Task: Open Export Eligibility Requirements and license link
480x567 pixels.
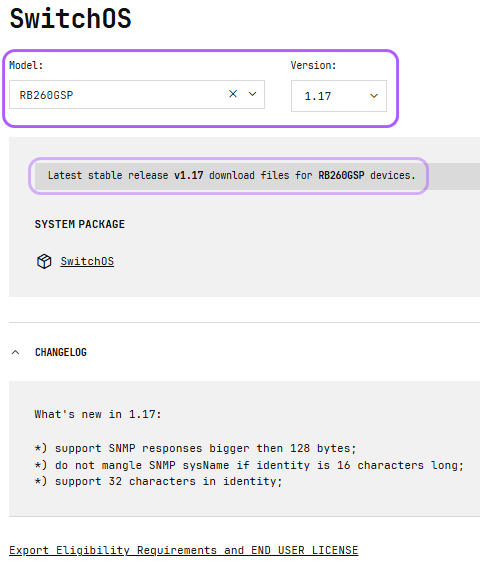Action: (x=183, y=550)
